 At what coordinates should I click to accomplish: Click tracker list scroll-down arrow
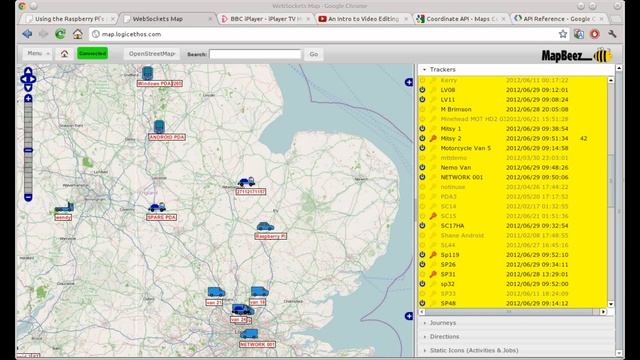coord(611,304)
